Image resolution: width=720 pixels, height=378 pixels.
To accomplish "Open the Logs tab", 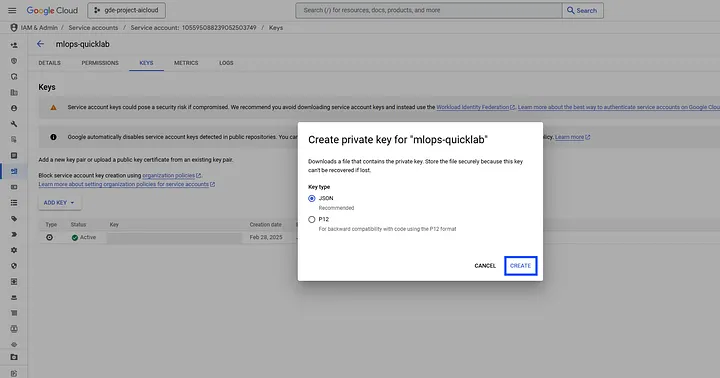I will click(x=226, y=63).
